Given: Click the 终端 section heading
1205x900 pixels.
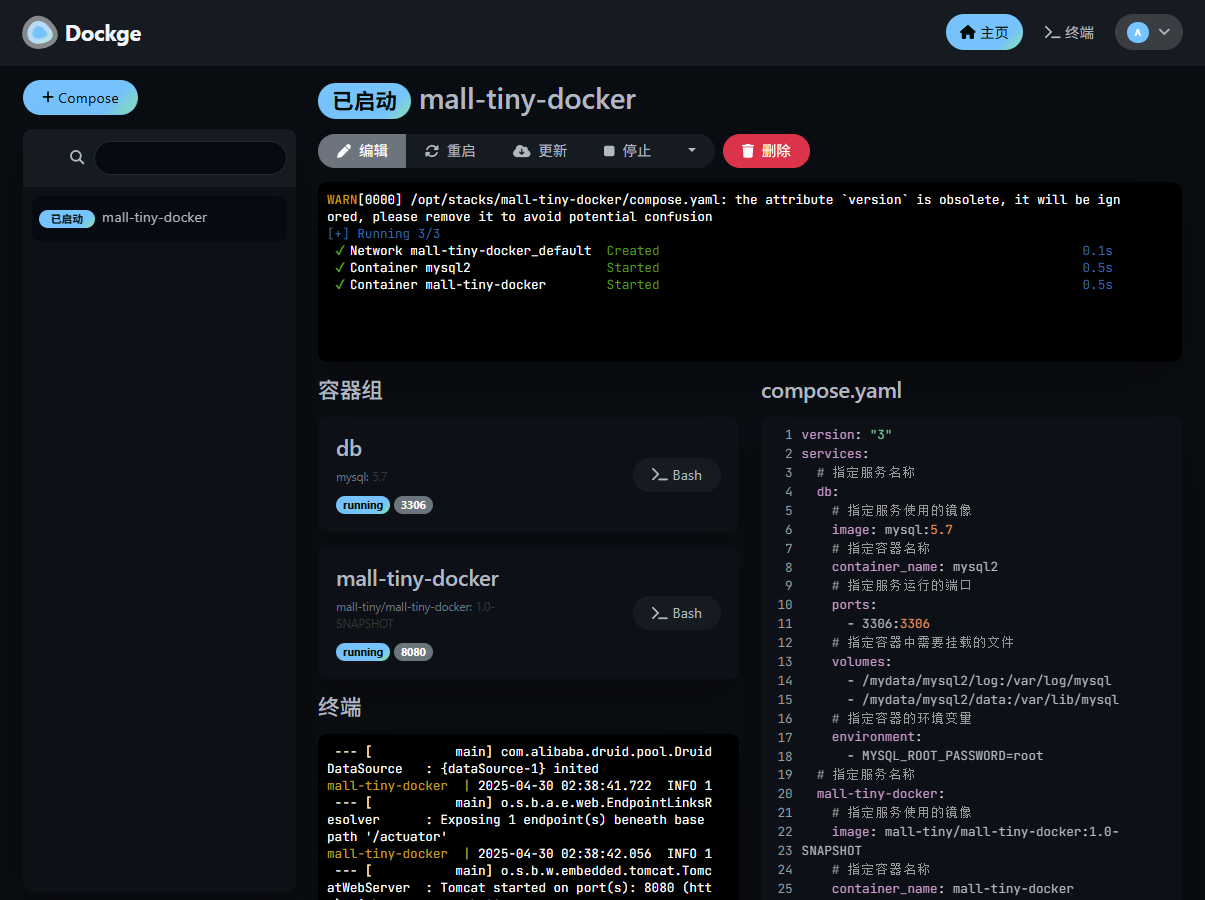Looking at the screenshot, I should (x=339, y=707).
